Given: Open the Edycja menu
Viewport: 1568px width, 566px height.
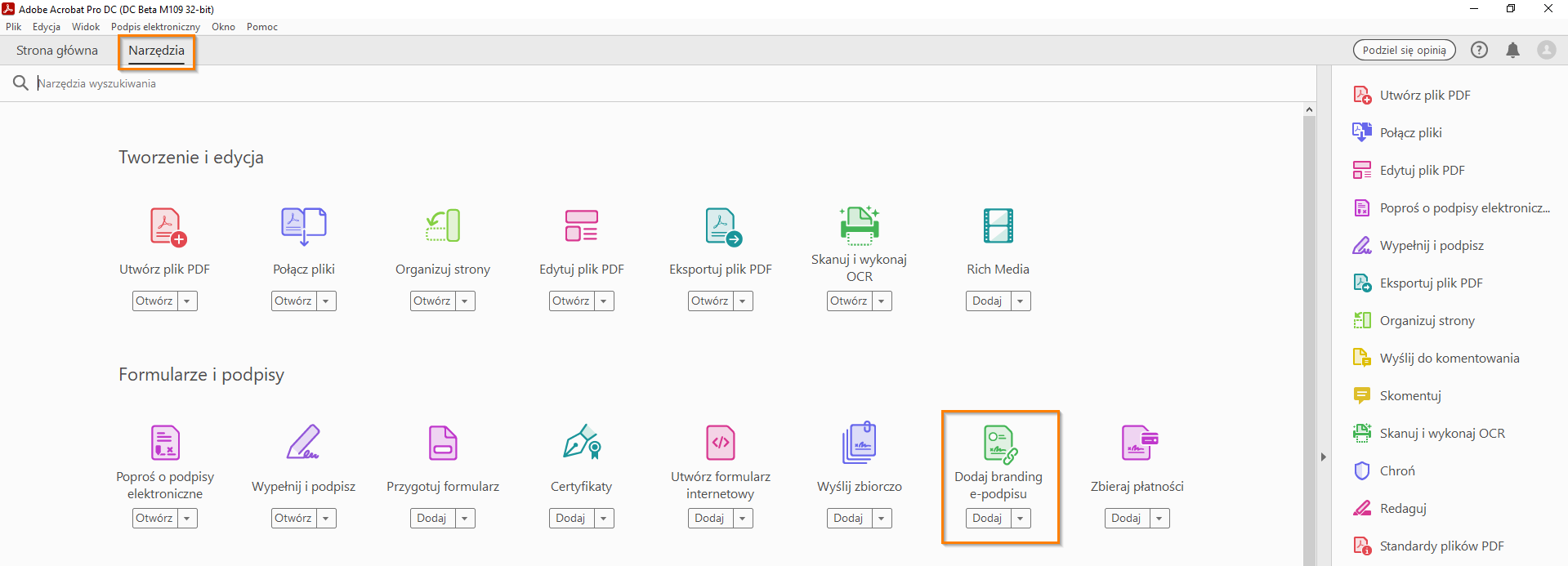Looking at the screenshot, I should [47, 27].
